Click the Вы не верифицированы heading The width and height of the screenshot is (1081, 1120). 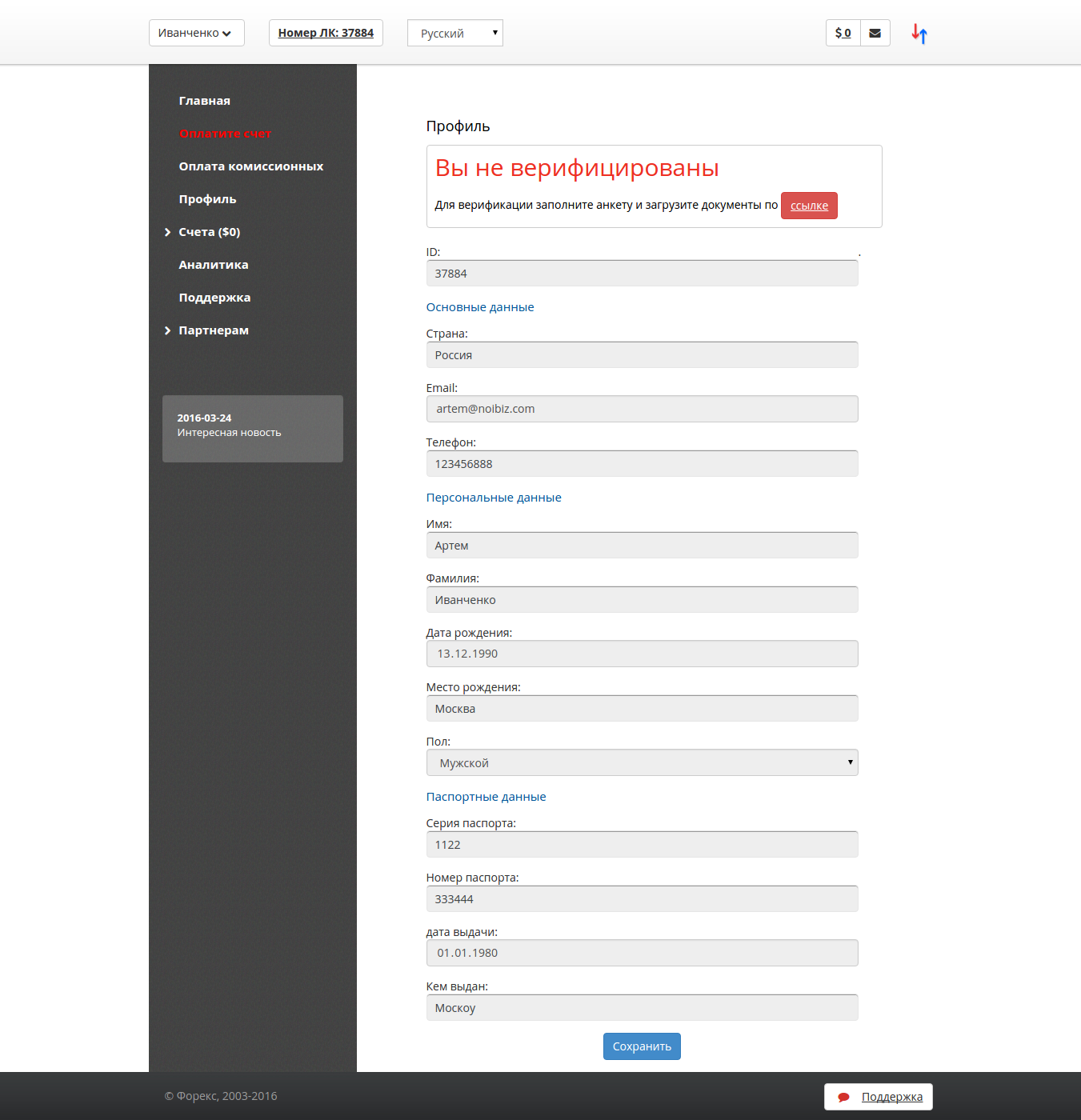click(x=577, y=168)
